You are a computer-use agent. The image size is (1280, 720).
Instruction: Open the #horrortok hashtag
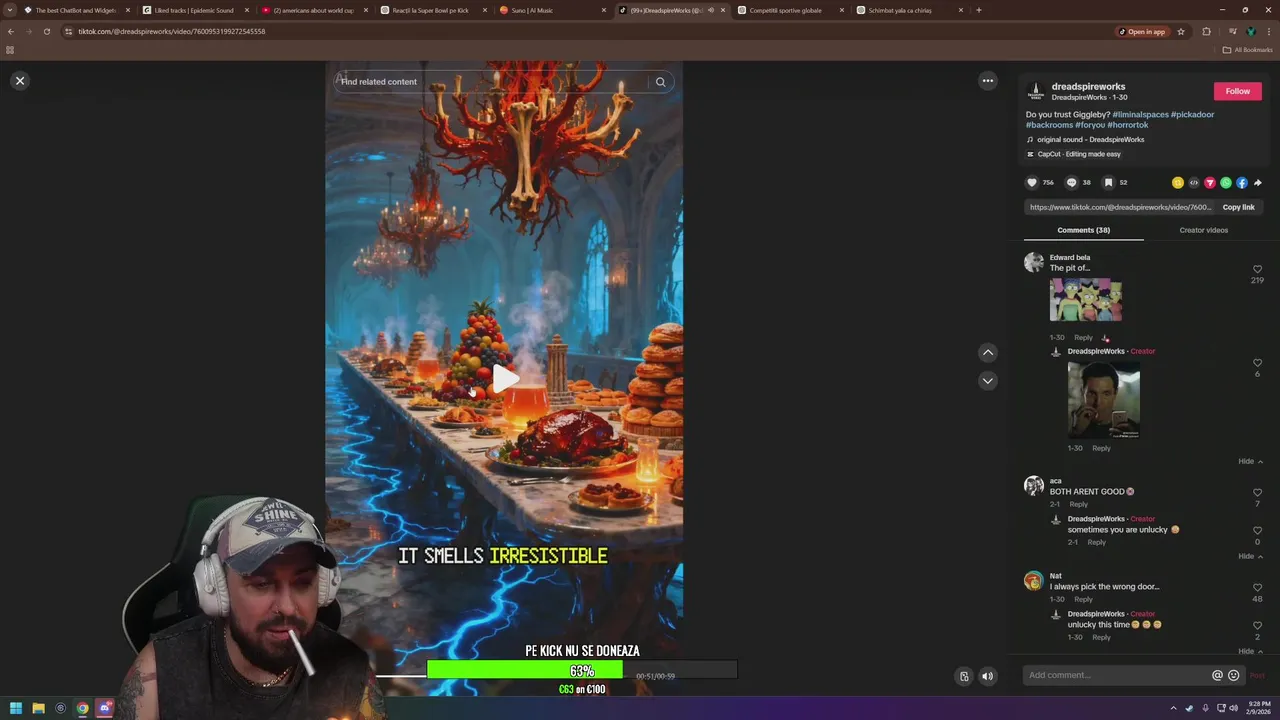(x=1127, y=125)
